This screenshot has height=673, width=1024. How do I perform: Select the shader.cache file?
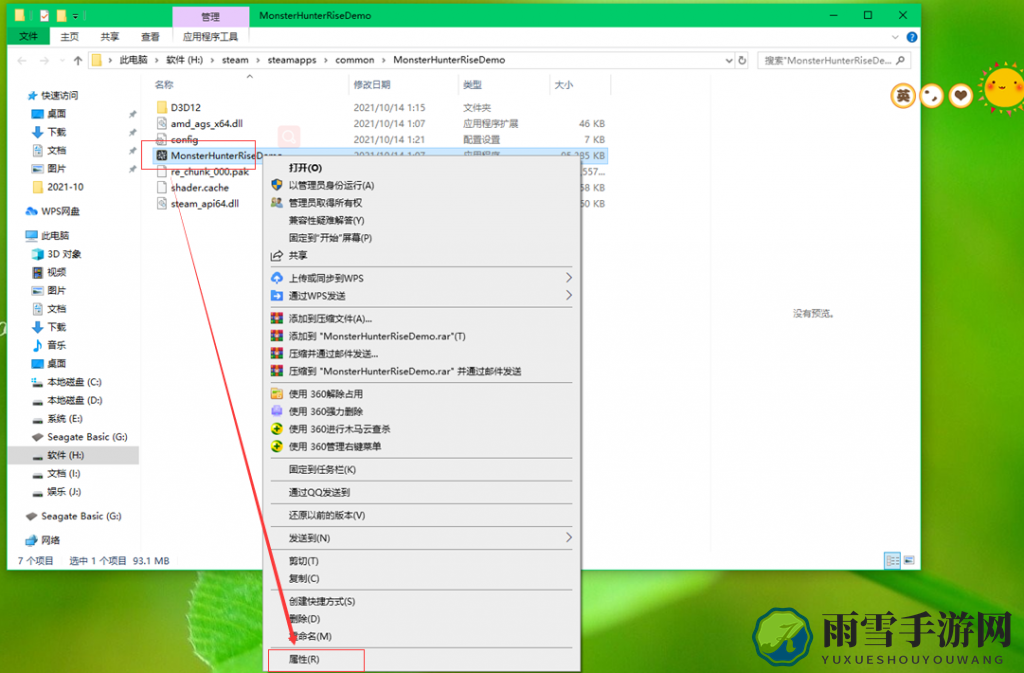pos(200,187)
